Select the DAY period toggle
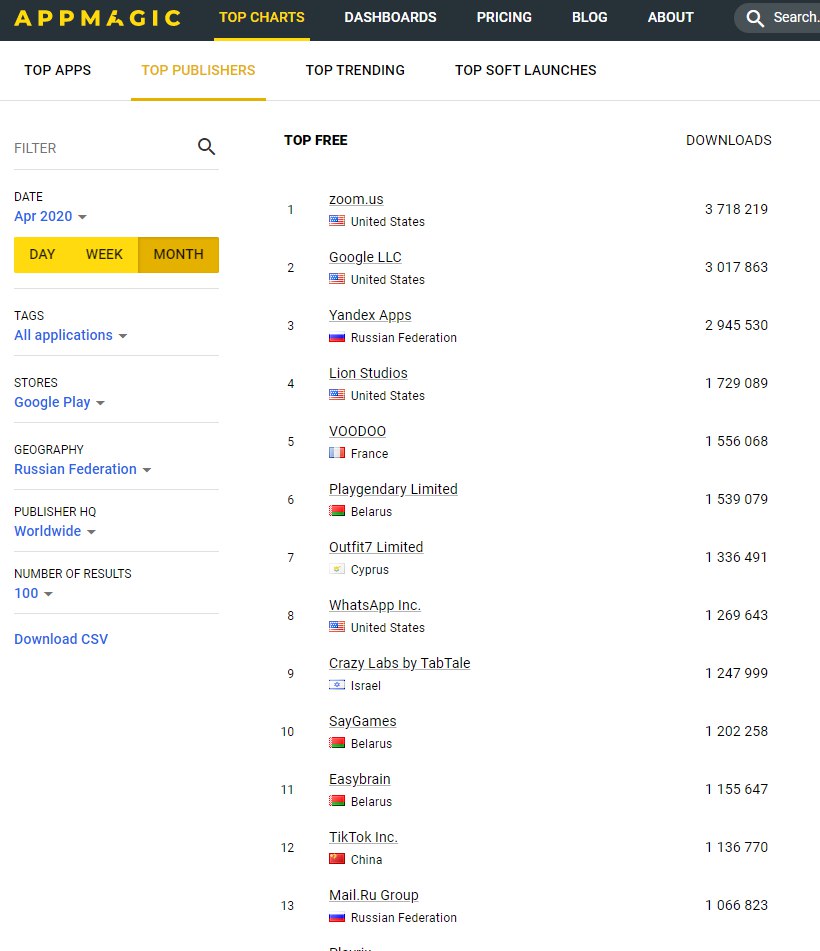820x951 pixels. tap(42, 255)
